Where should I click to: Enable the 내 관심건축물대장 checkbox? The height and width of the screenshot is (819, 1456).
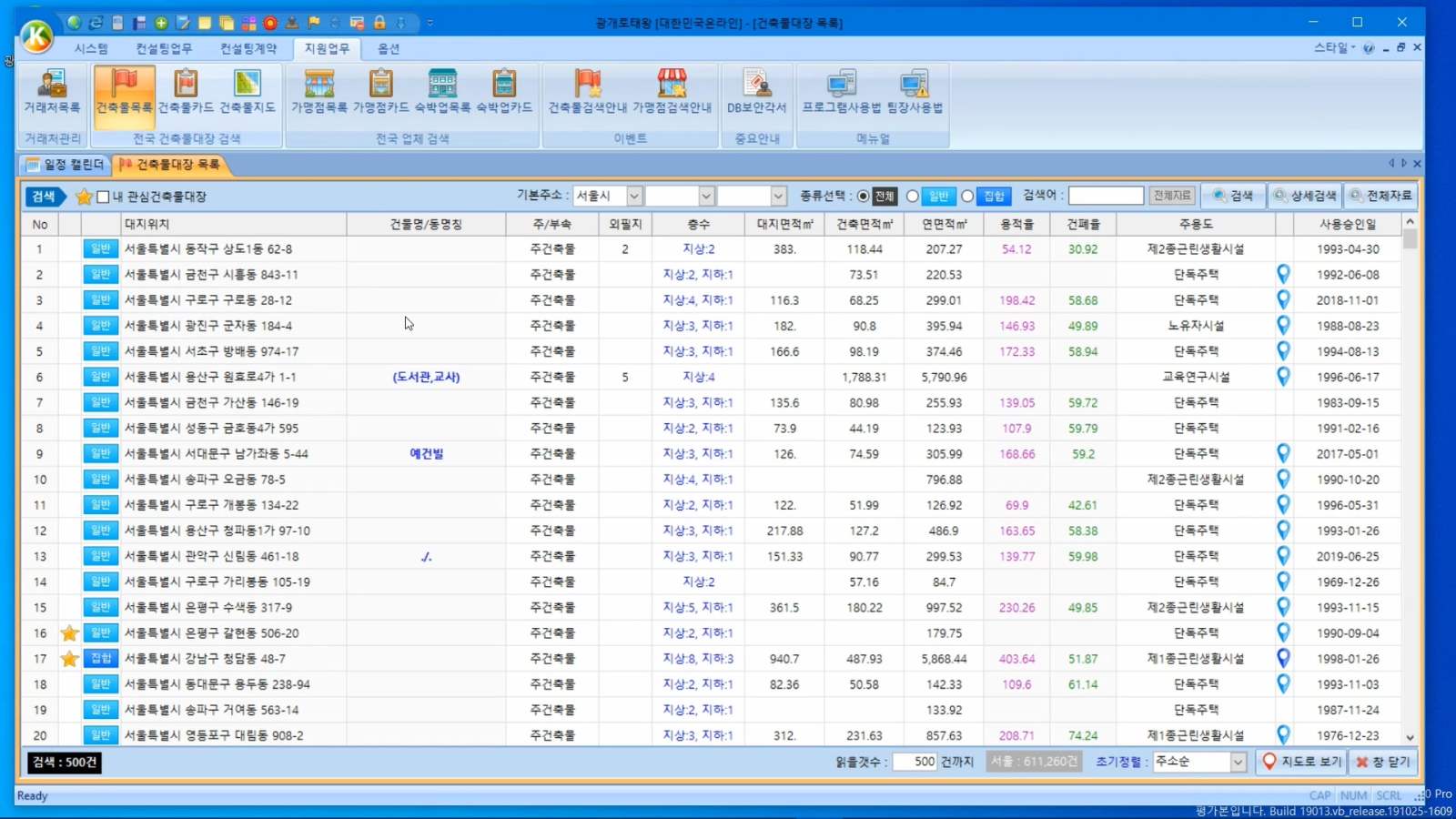click(x=104, y=197)
